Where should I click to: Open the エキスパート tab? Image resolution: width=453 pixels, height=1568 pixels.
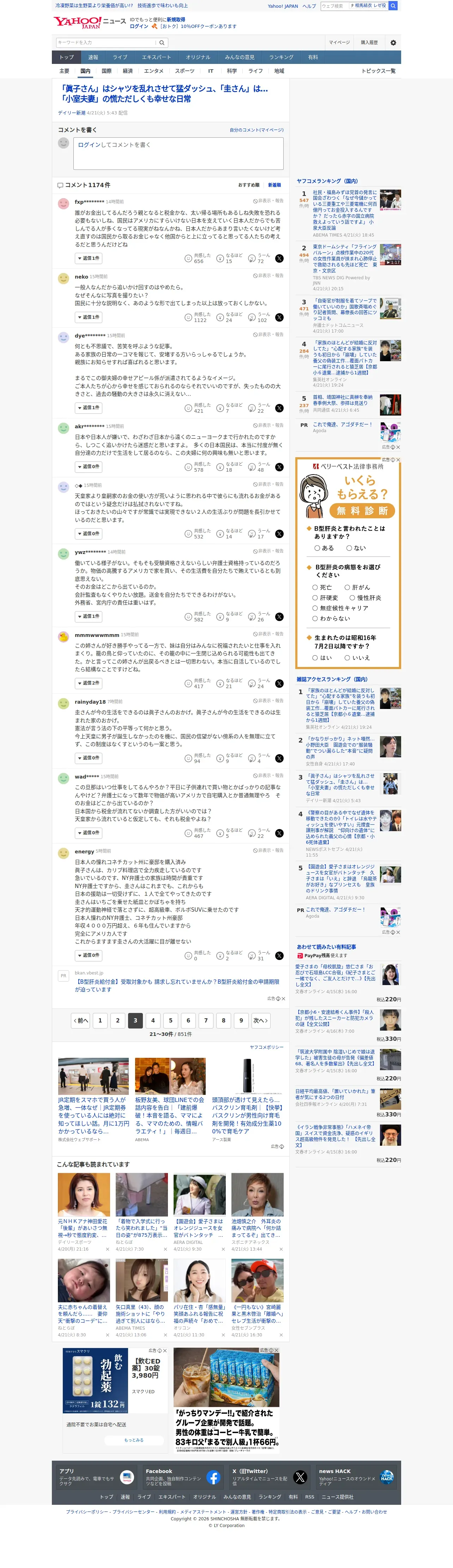click(156, 58)
